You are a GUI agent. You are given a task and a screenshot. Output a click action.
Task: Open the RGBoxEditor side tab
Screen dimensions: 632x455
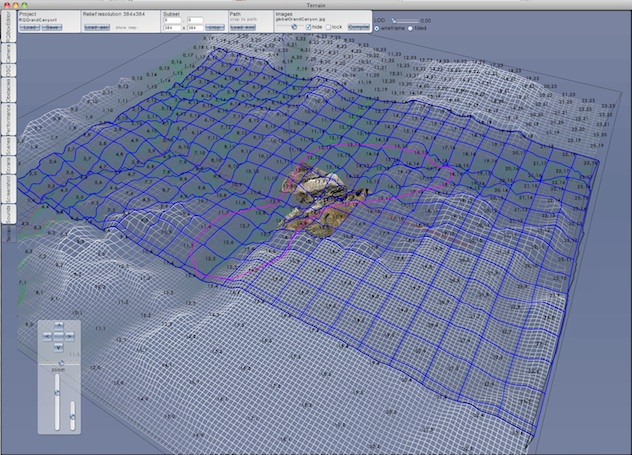(9, 26)
